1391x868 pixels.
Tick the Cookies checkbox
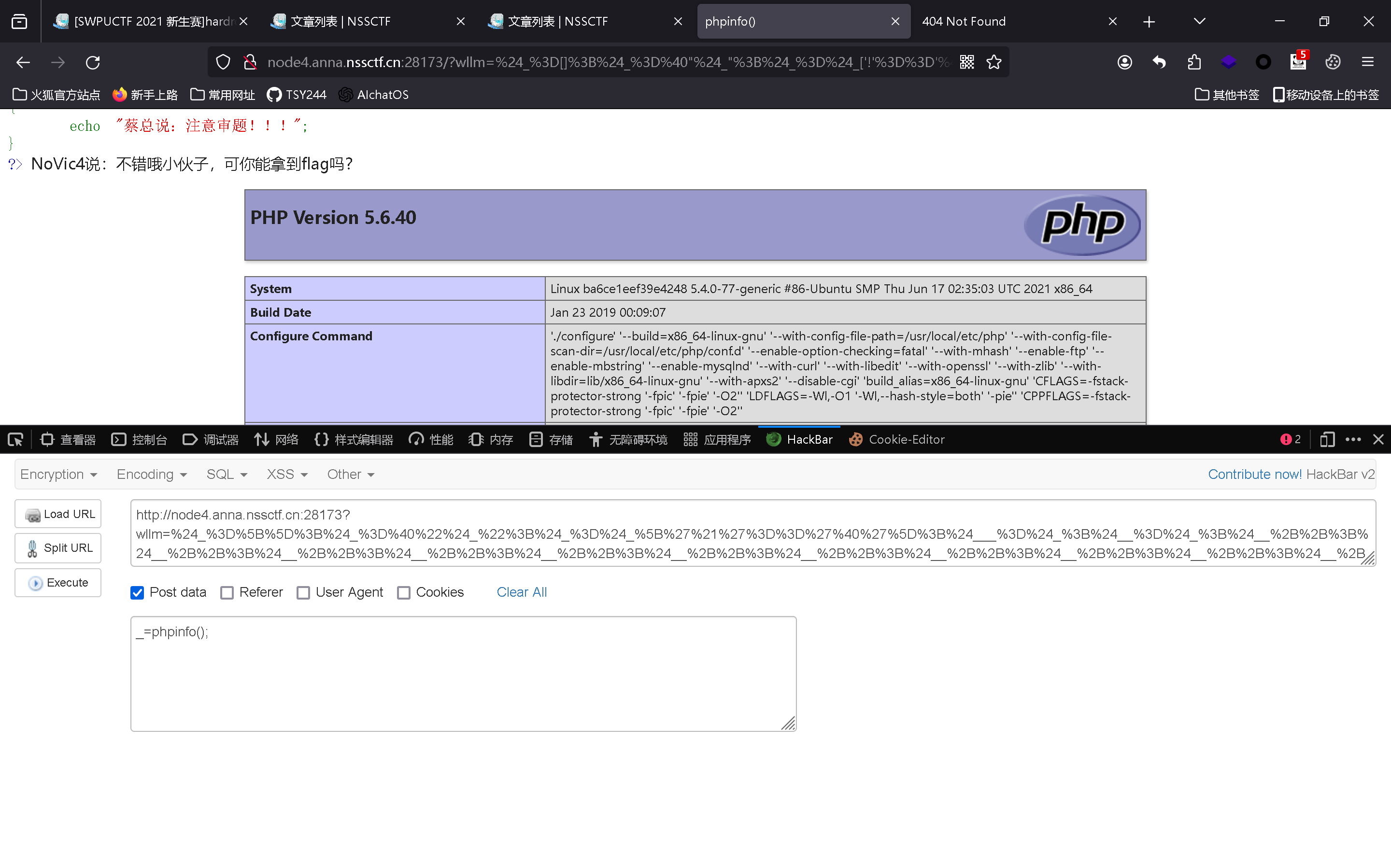[404, 592]
